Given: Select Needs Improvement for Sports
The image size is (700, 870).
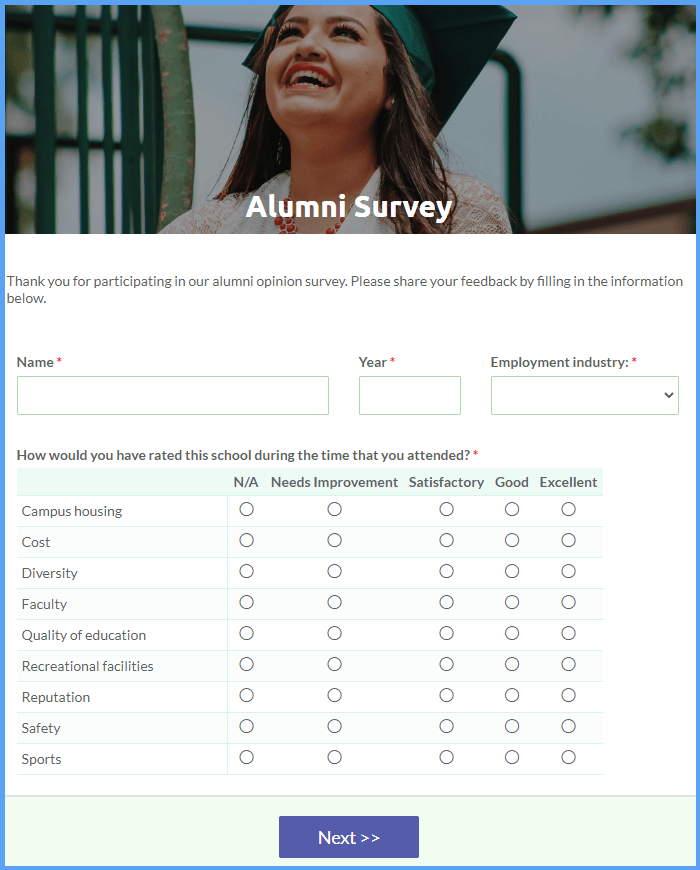Looking at the screenshot, I should (334, 758).
